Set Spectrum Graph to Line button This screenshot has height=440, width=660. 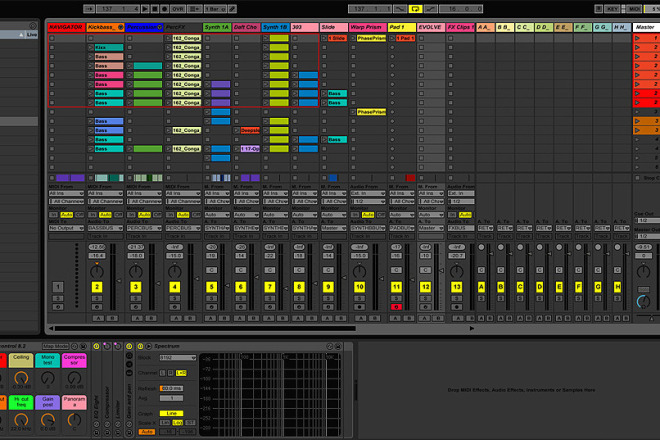tap(171, 413)
